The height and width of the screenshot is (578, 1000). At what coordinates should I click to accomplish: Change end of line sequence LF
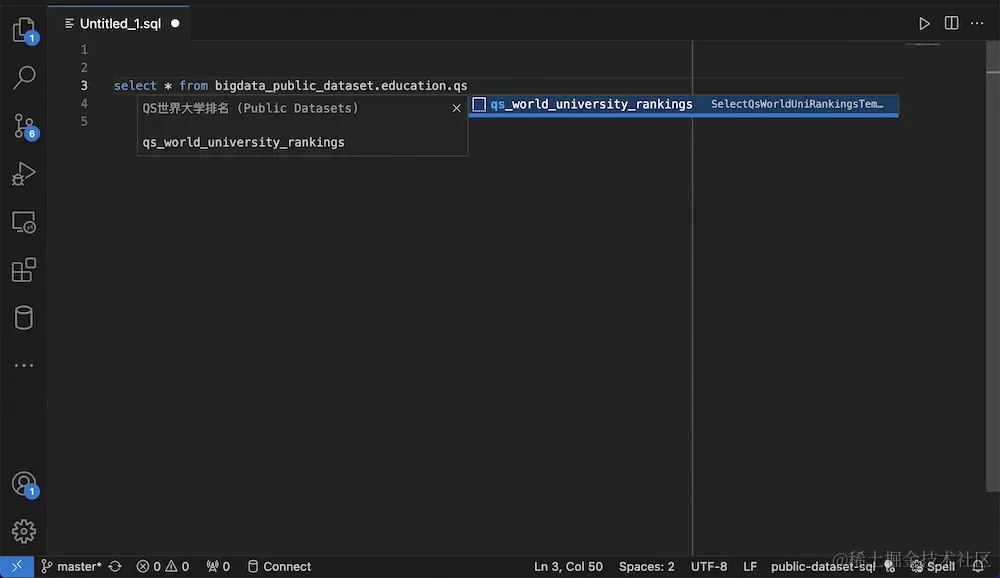749,567
